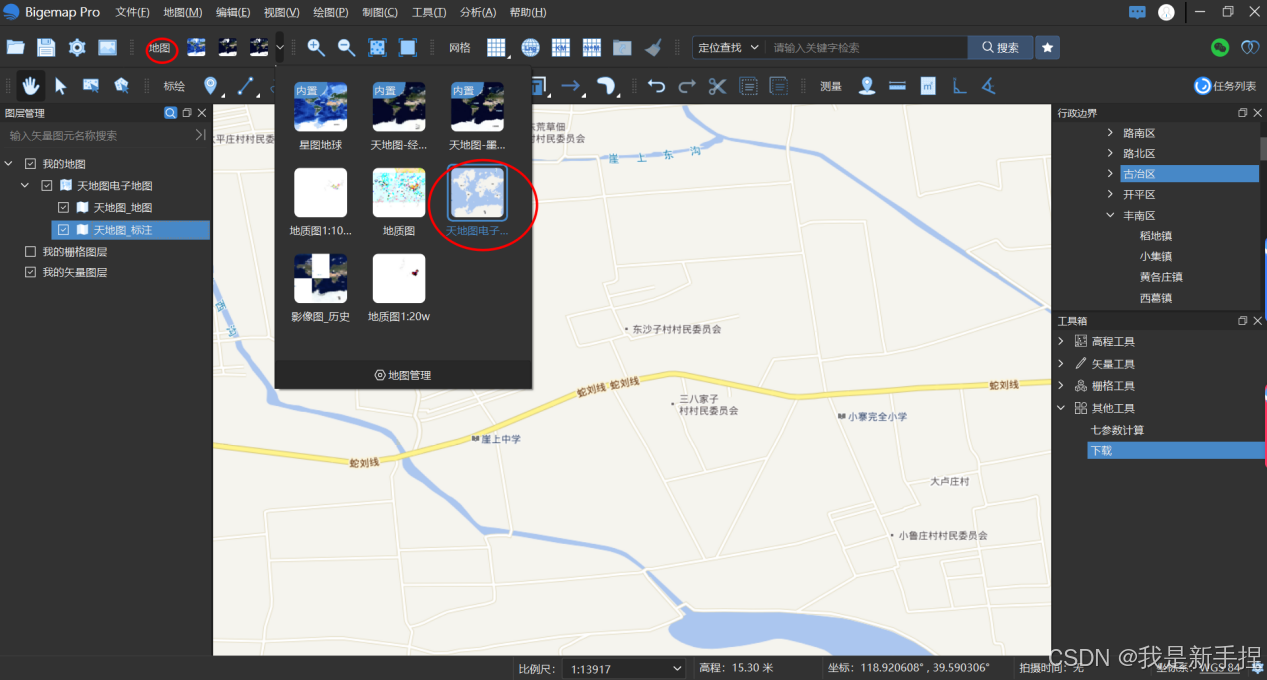Open the 地图(M) menu
Image resolution: width=1267 pixels, height=680 pixels.
point(182,12)
